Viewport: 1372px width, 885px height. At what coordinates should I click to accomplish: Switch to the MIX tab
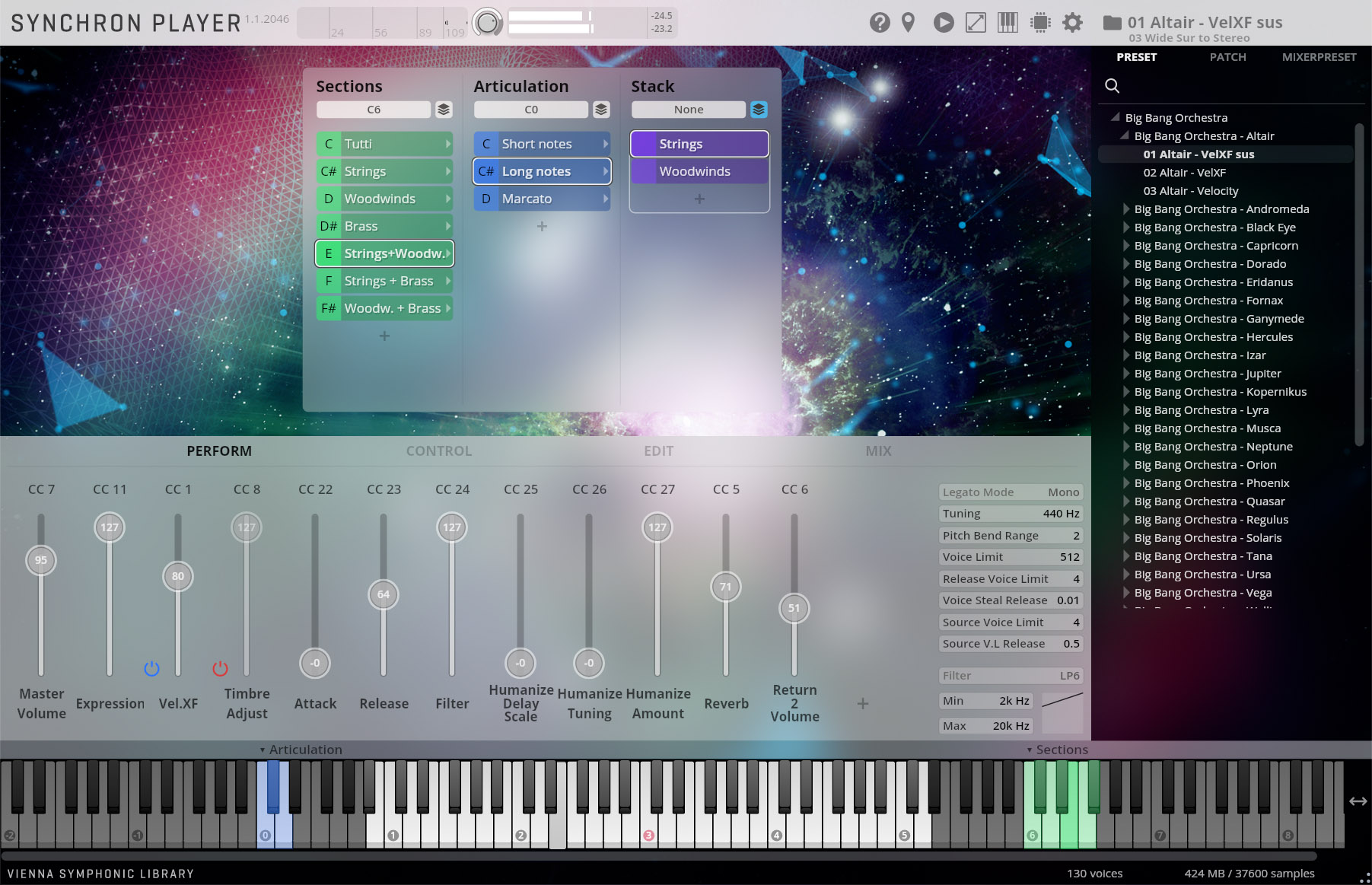(878, 450)
